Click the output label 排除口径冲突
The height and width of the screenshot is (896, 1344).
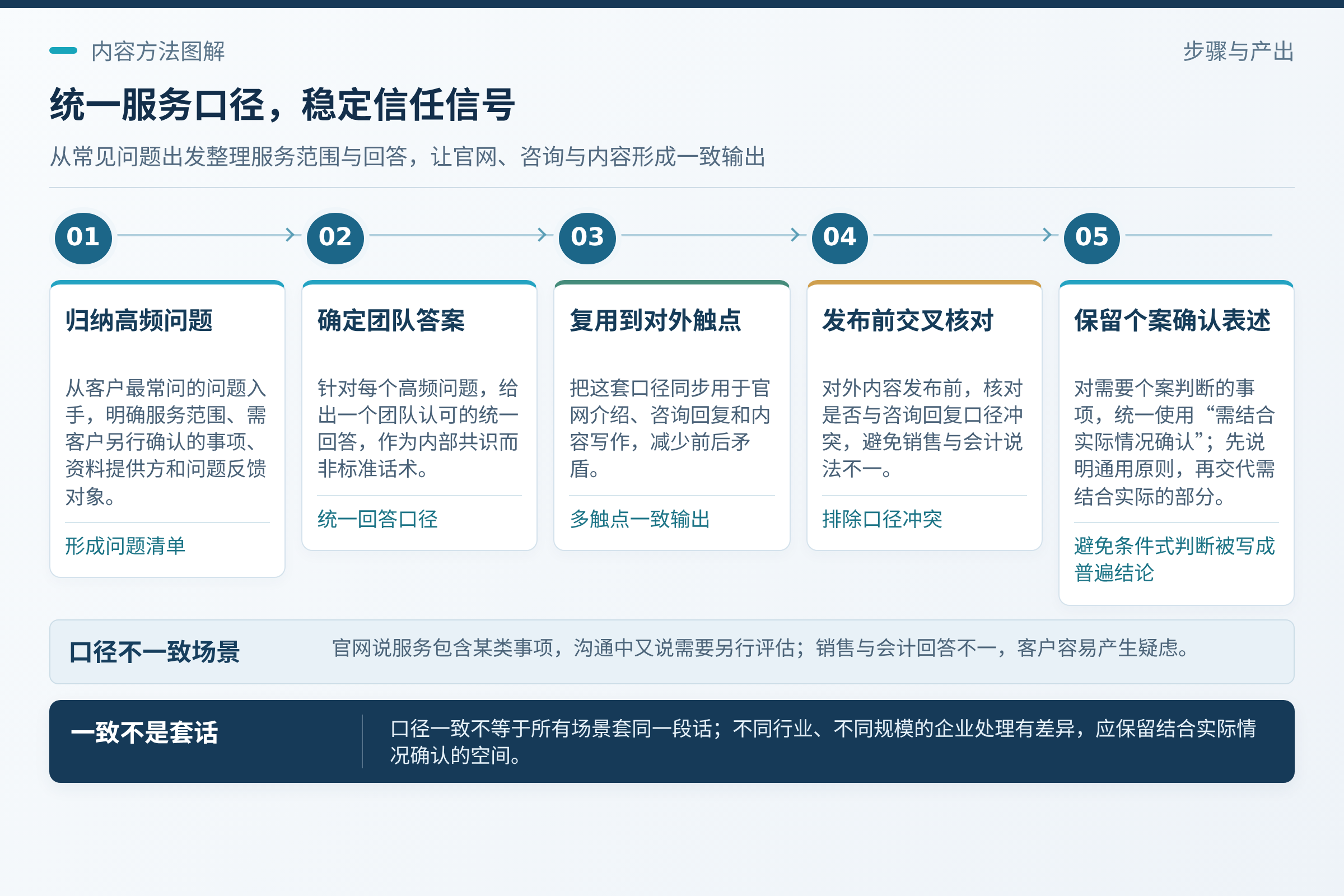883,520
